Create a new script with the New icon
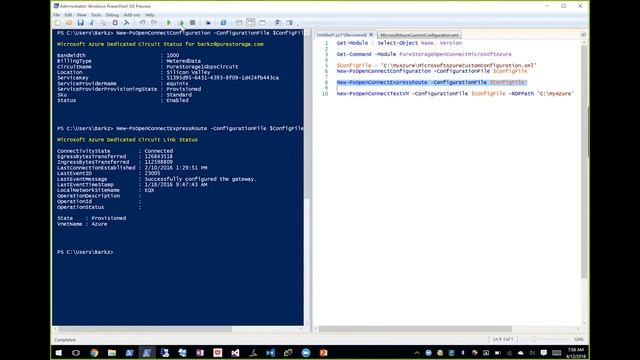640x360 pixels. (58, 23)
